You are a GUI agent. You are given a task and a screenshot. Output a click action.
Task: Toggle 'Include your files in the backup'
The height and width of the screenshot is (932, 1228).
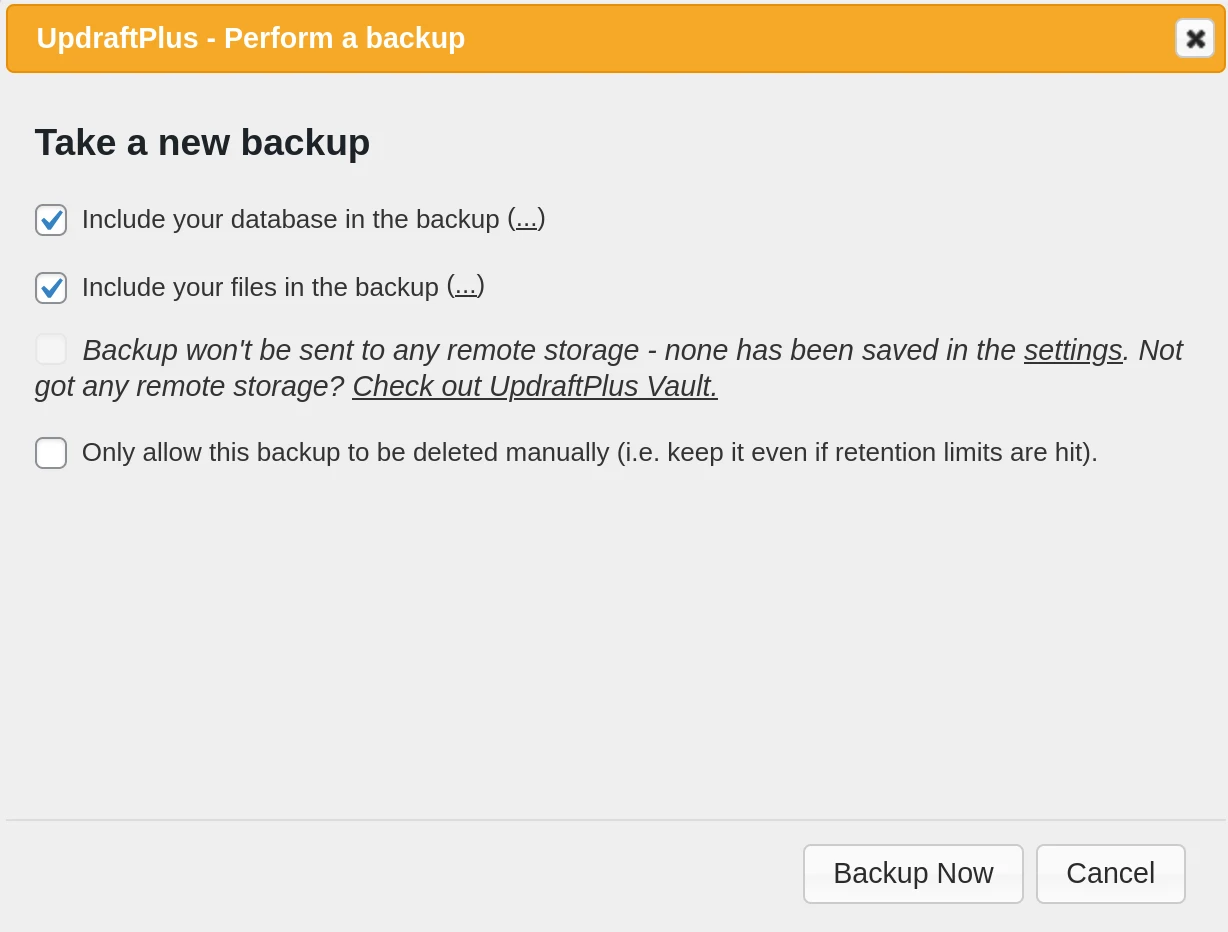(50, 288)
